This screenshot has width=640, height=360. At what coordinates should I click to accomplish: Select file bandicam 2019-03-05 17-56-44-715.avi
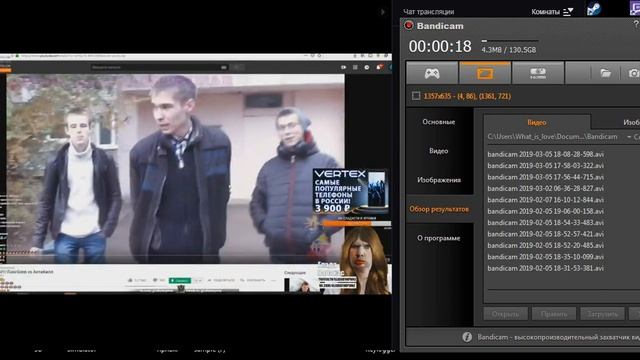point(545,177)
